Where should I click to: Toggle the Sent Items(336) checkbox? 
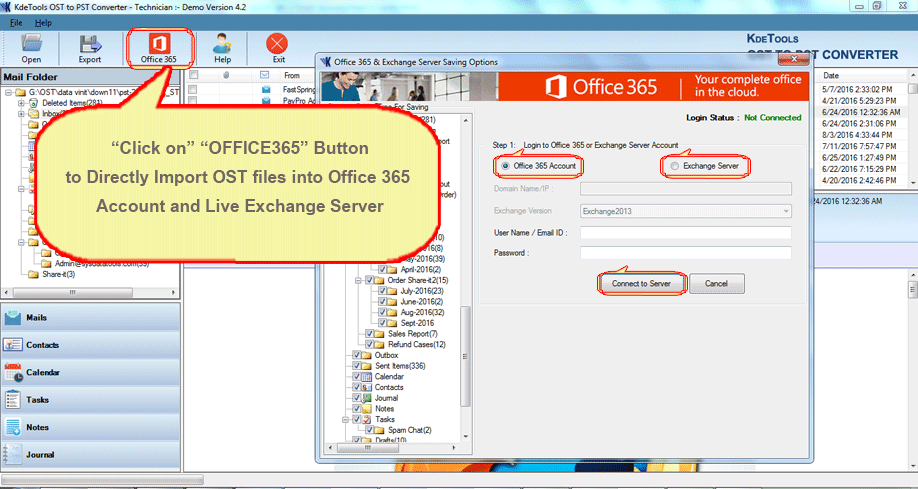pos(357,366)
